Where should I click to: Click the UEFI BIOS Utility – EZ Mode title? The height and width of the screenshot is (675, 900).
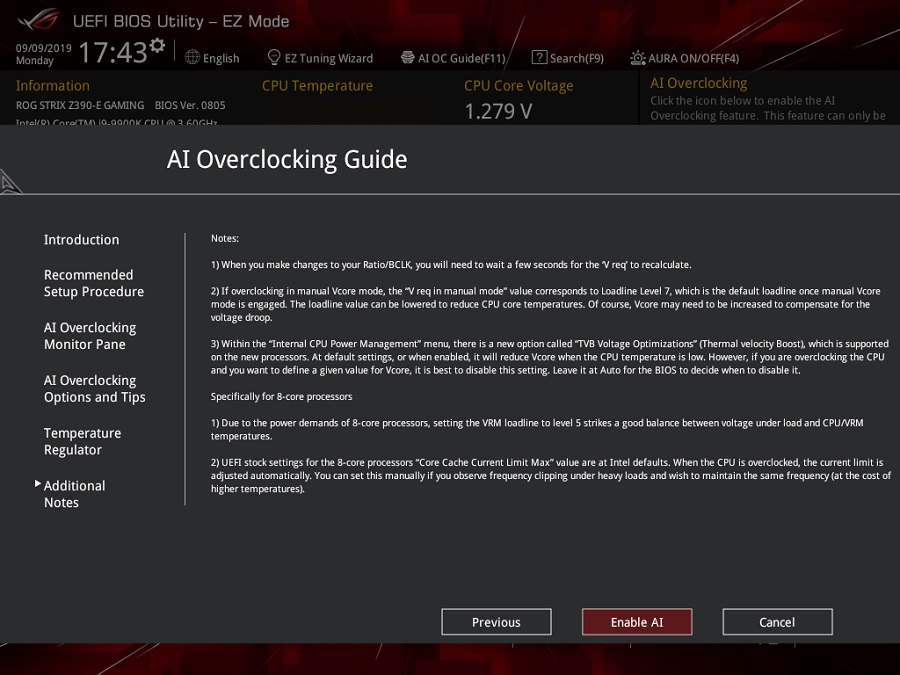tap(181, 21)
